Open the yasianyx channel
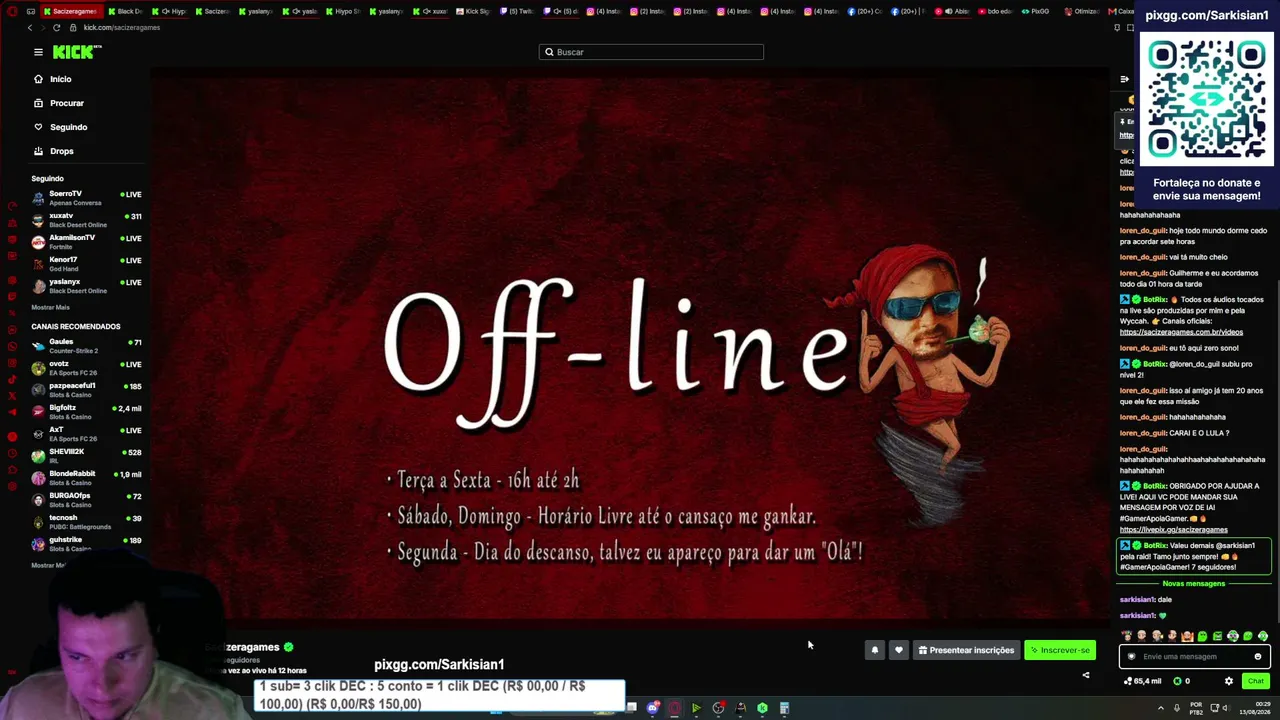The width and height of the screenshot is (1280, 720). [87, 286]
